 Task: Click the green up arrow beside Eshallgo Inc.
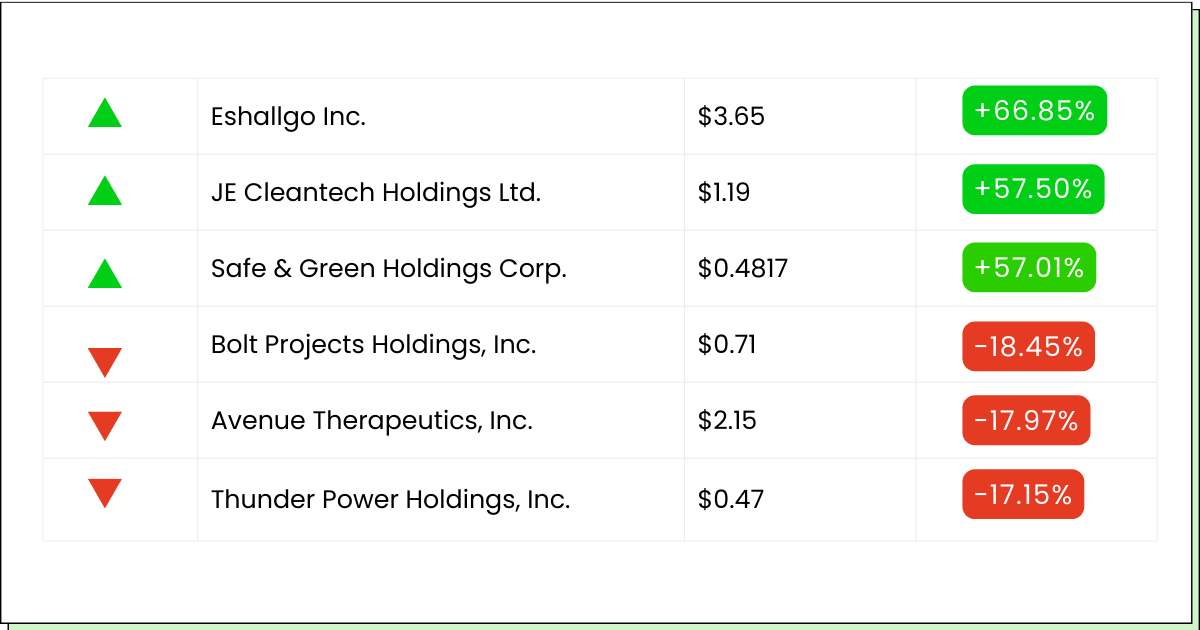pyautogui.click(x=105, y=113)
